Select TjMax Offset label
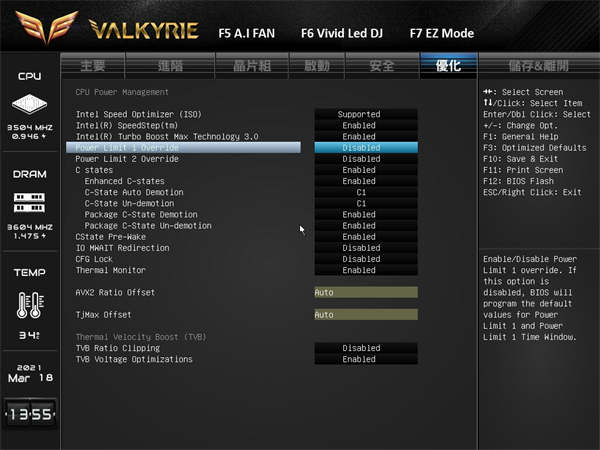Viewport: 600px width, 450px height. tap(103, 315)
